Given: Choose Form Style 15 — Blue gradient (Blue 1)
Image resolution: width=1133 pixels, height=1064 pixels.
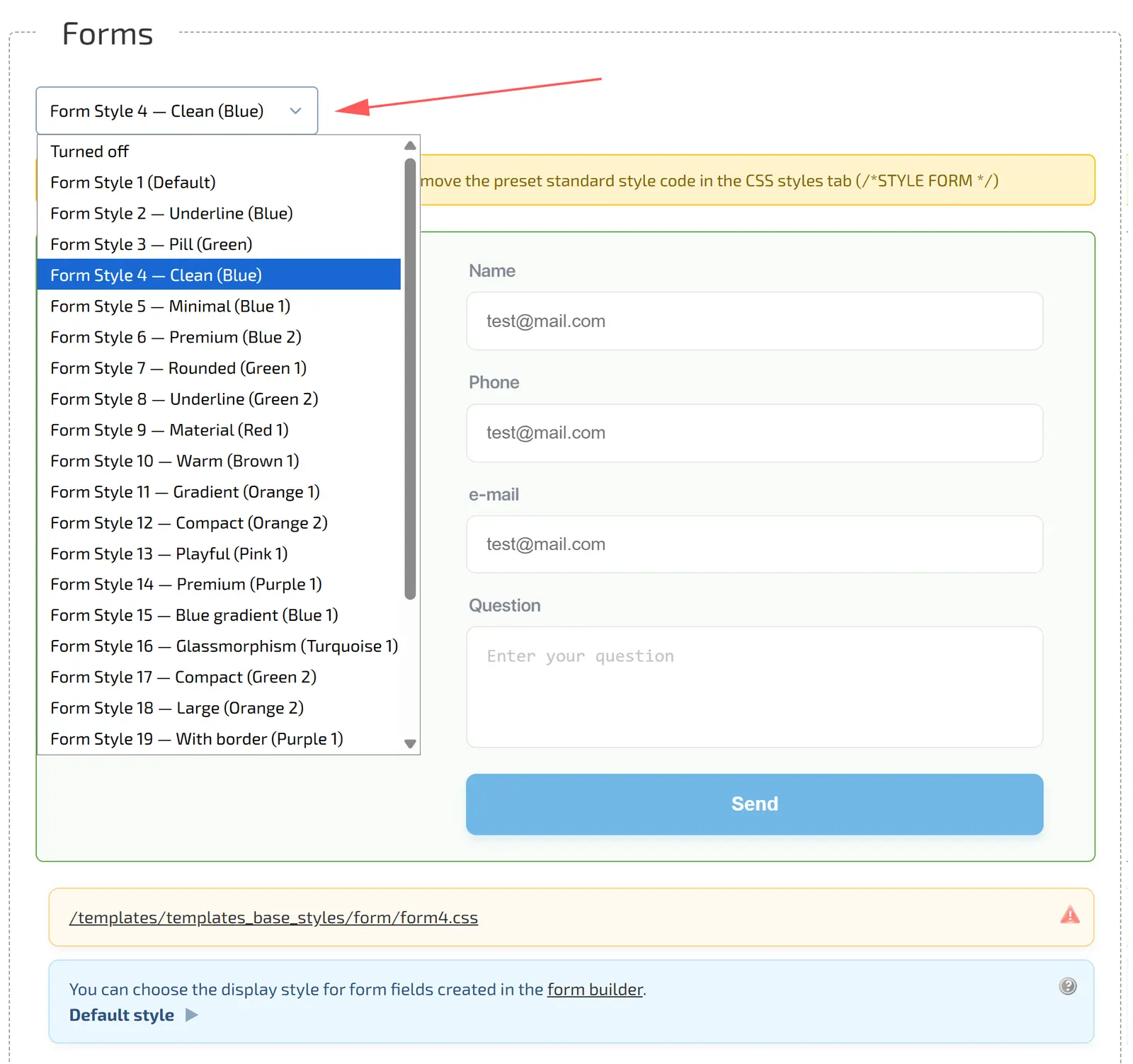Looking at the screenshot, I should (x=219, y=615).
